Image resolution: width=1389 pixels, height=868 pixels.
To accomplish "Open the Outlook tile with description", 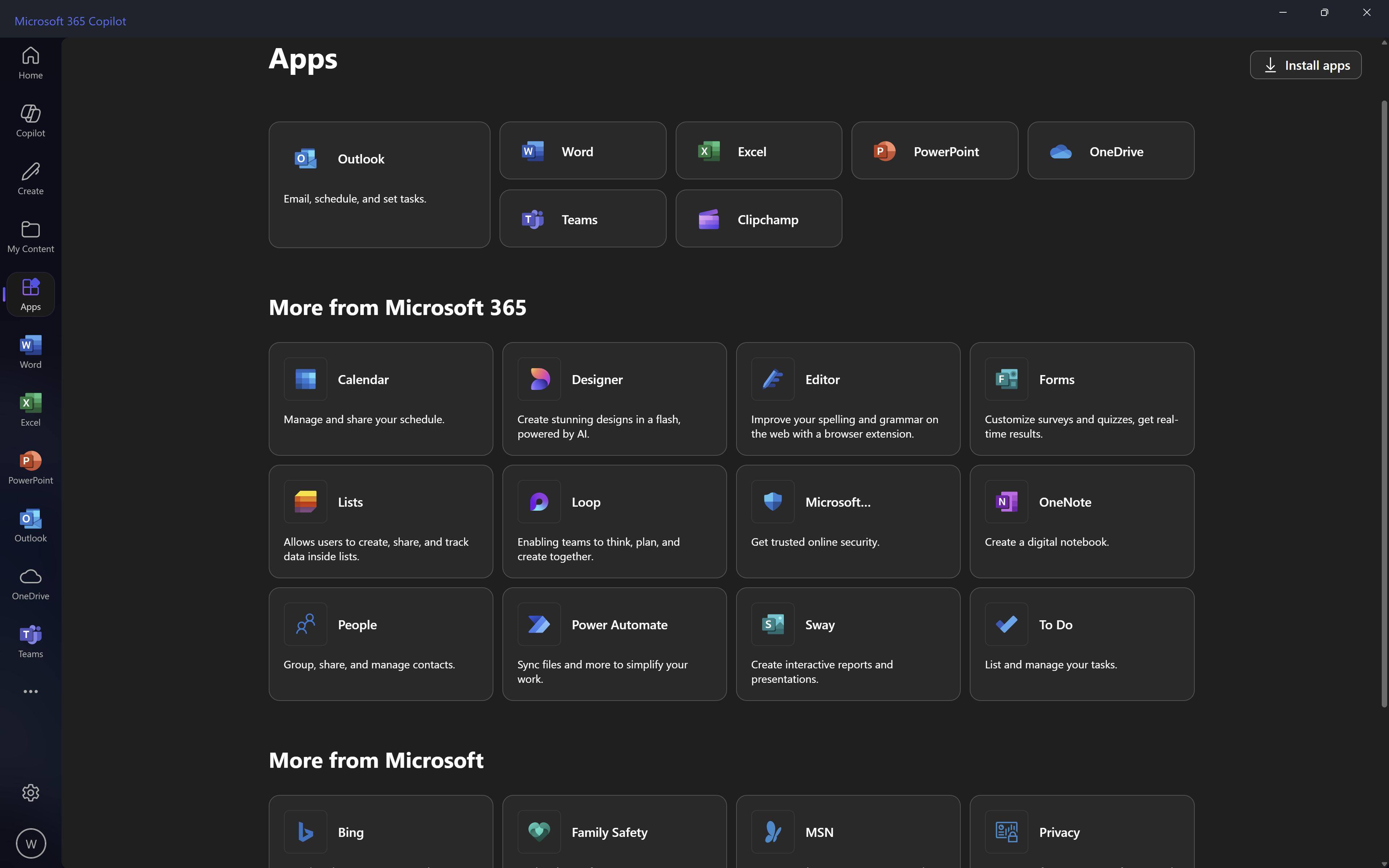I will [x=379, y=184].
